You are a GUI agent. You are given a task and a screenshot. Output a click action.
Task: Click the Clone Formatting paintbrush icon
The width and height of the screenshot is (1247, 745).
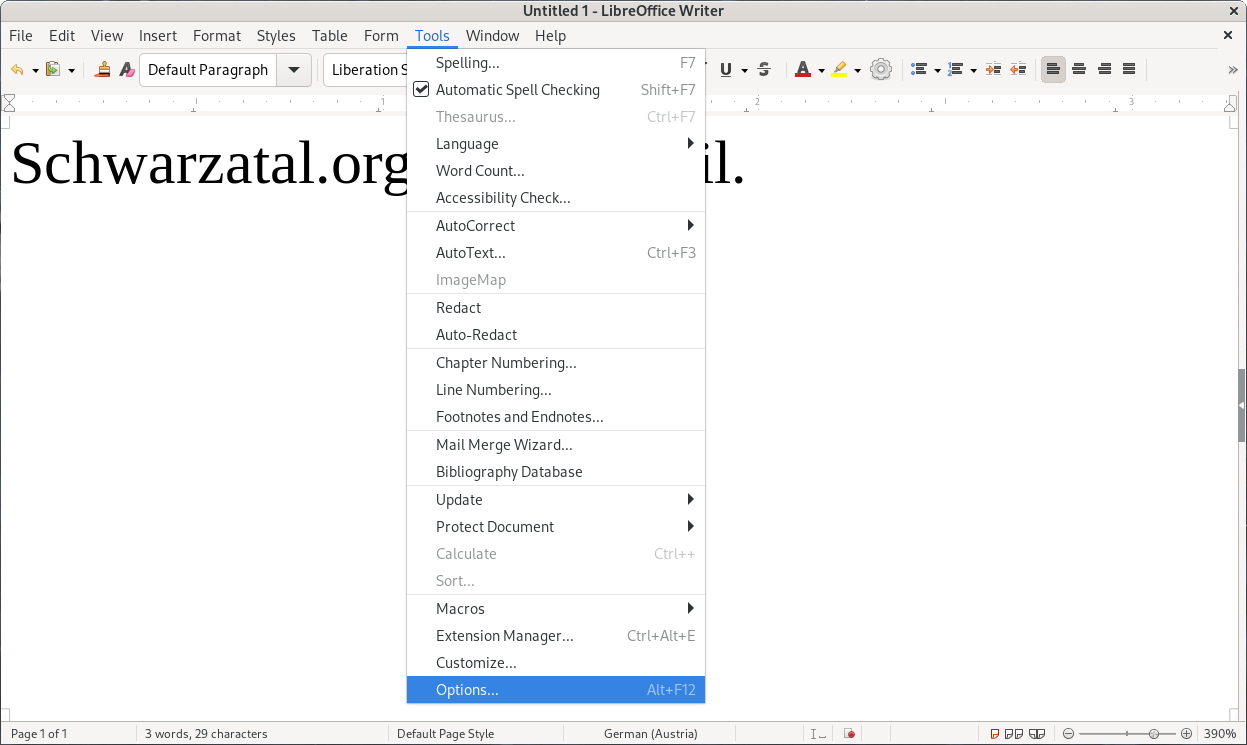click(x=103, y=70)
